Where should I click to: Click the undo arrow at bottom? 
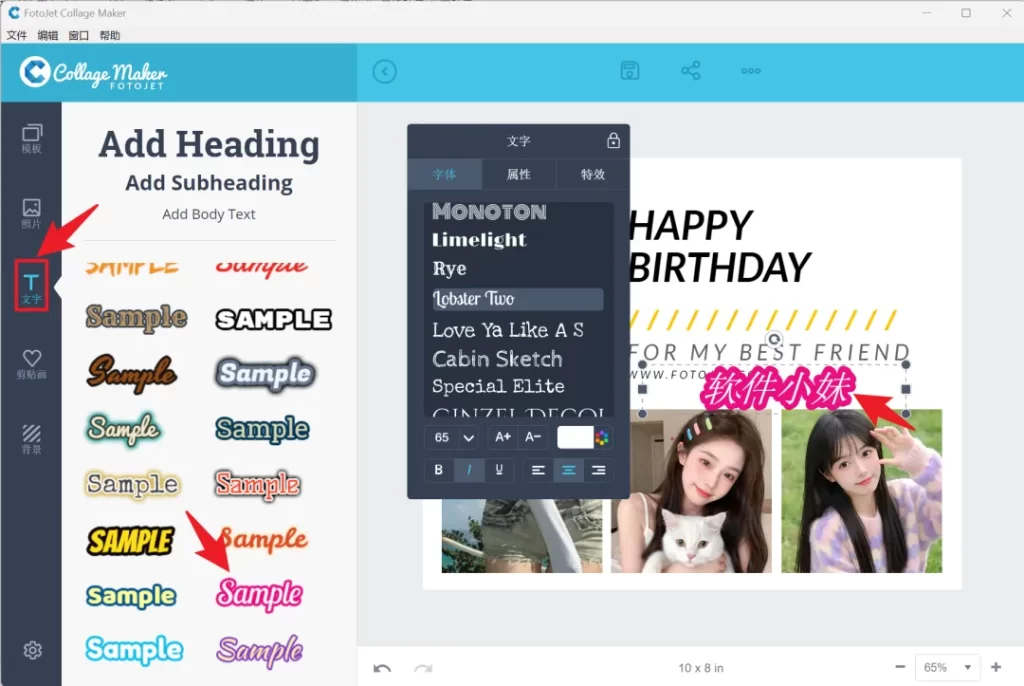pyautogui.click(x=382, y=668)
